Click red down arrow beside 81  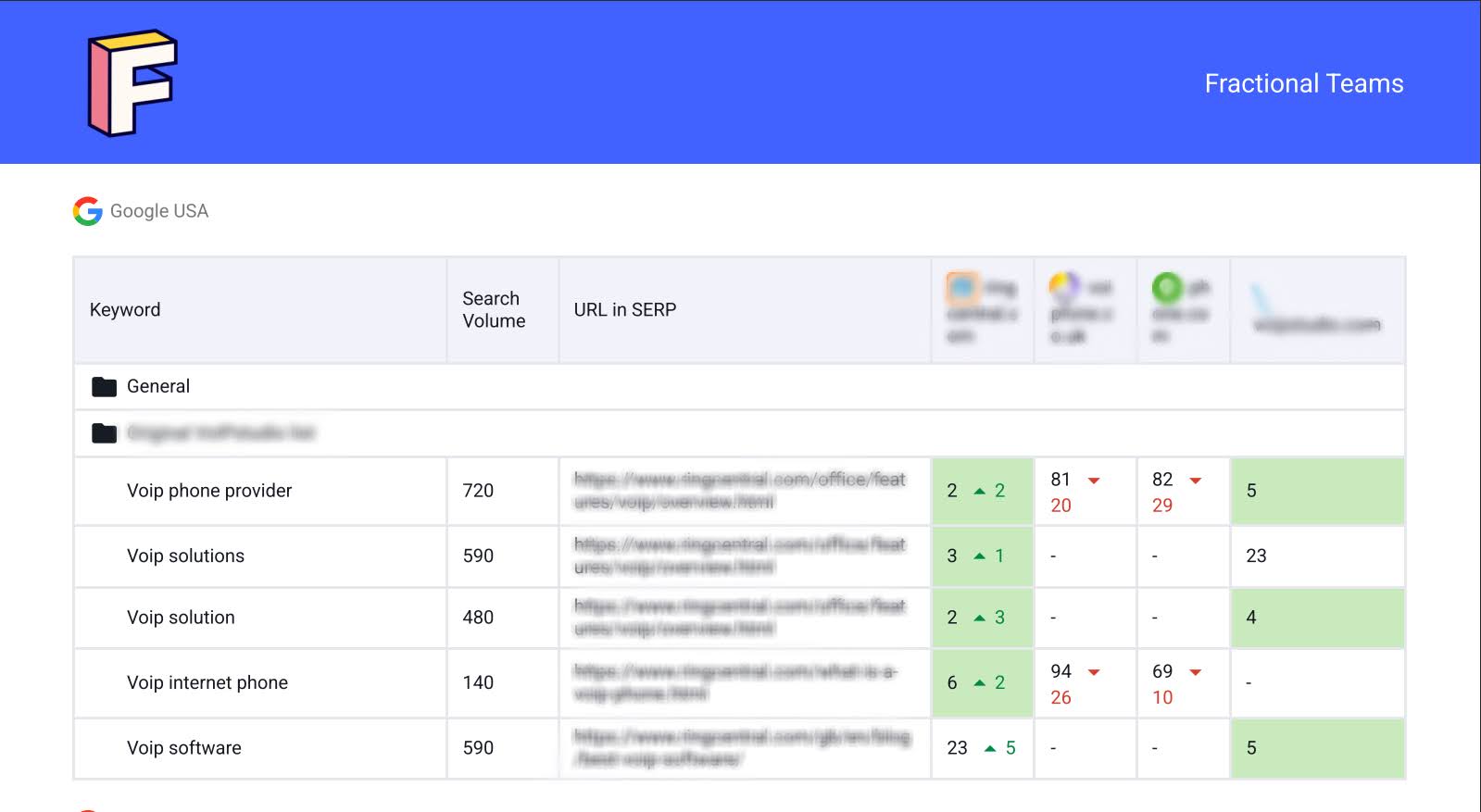[1094, 481]
